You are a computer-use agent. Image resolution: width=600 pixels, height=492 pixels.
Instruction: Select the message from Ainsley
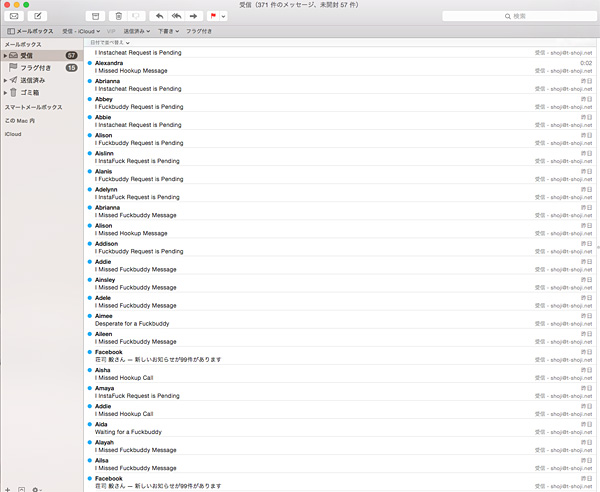click(340, 283)
